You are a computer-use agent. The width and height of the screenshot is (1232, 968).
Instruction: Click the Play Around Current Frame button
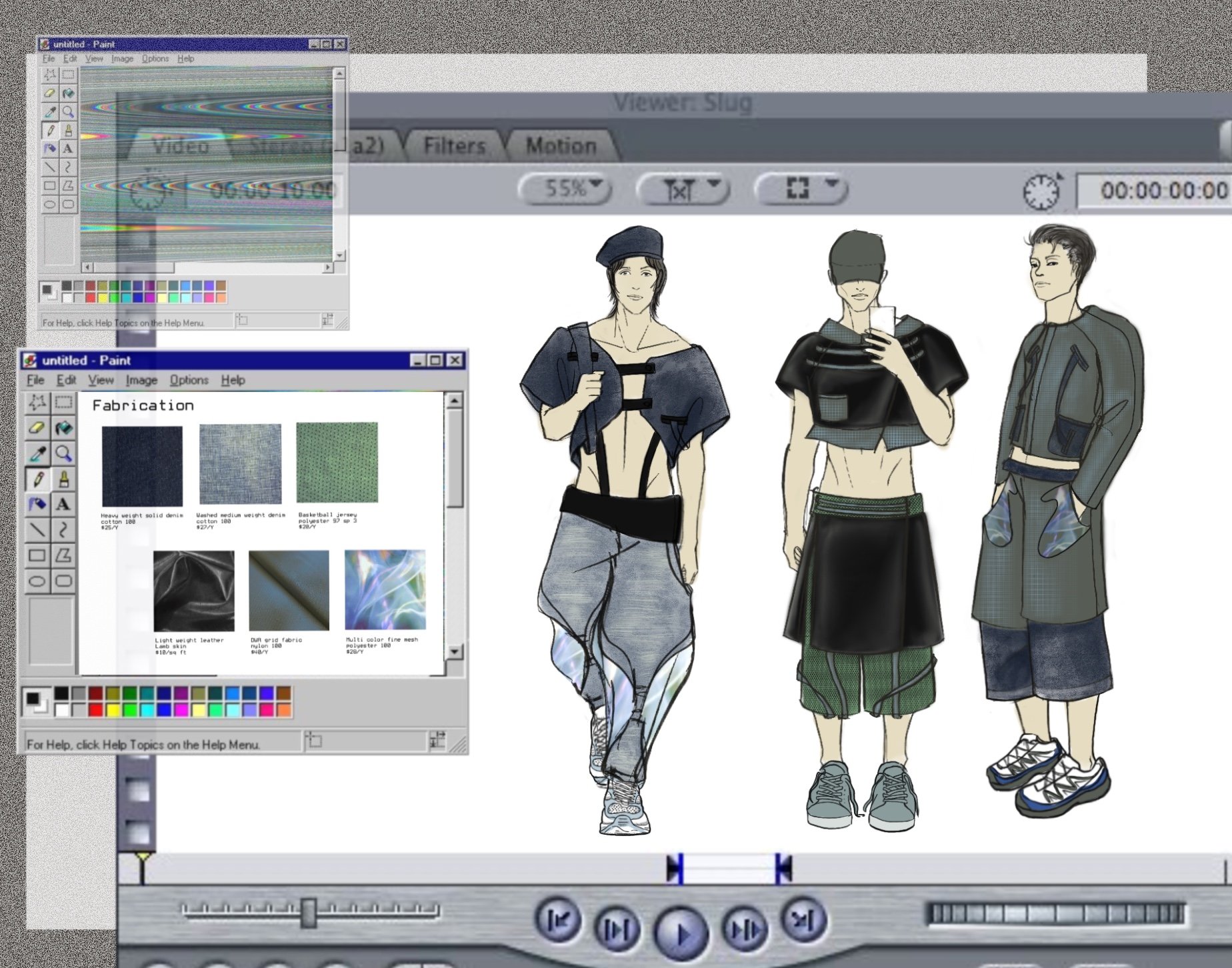point(745,929)
